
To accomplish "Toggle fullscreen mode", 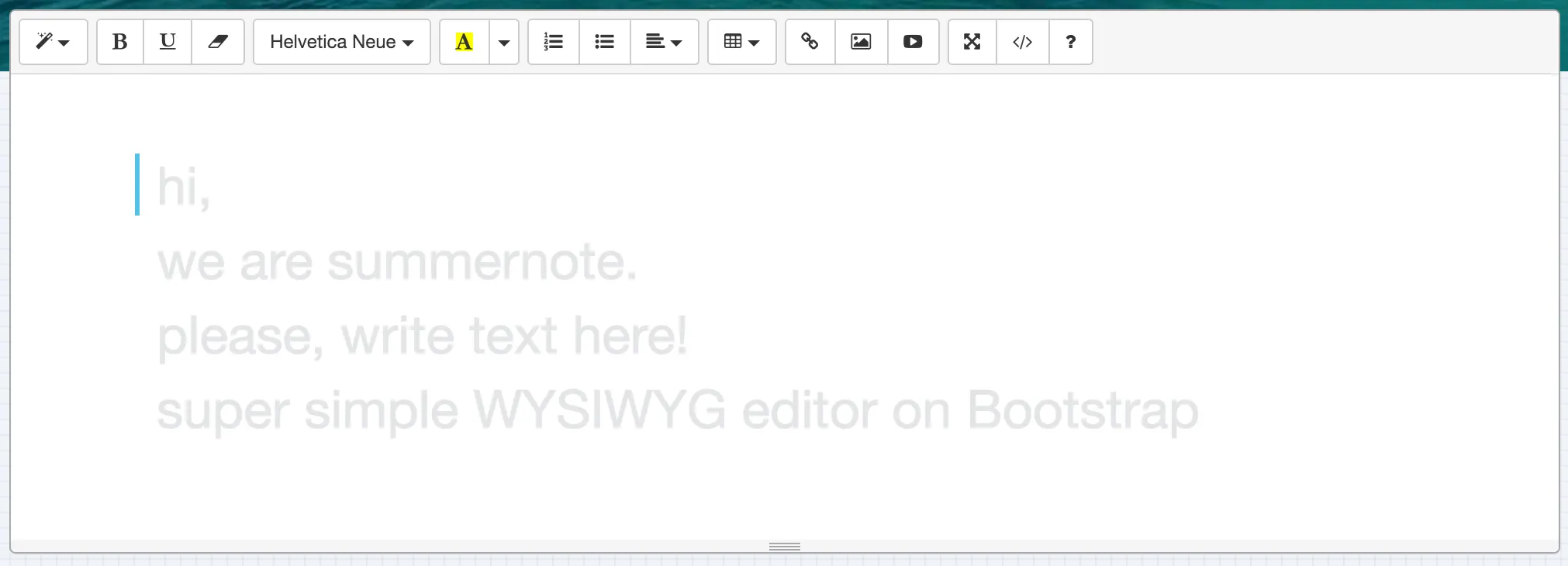I will (972, 42).
